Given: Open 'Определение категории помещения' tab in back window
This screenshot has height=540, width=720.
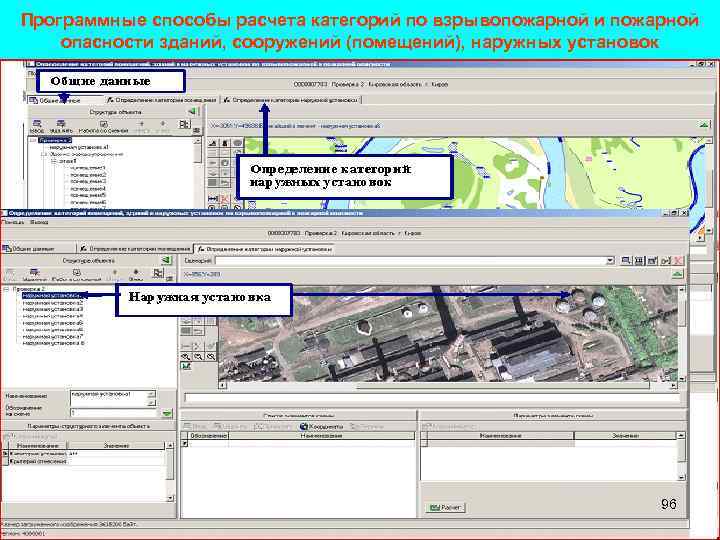Looking at the screenshot, I should click(x=162, y=100).
